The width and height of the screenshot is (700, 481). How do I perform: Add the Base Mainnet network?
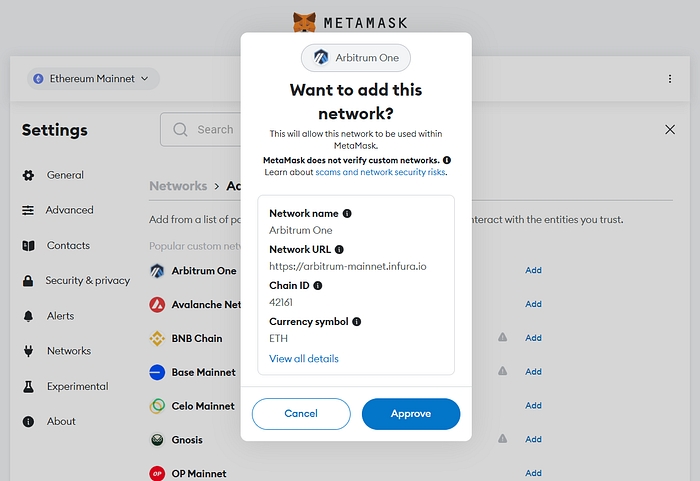click(533, 372)
